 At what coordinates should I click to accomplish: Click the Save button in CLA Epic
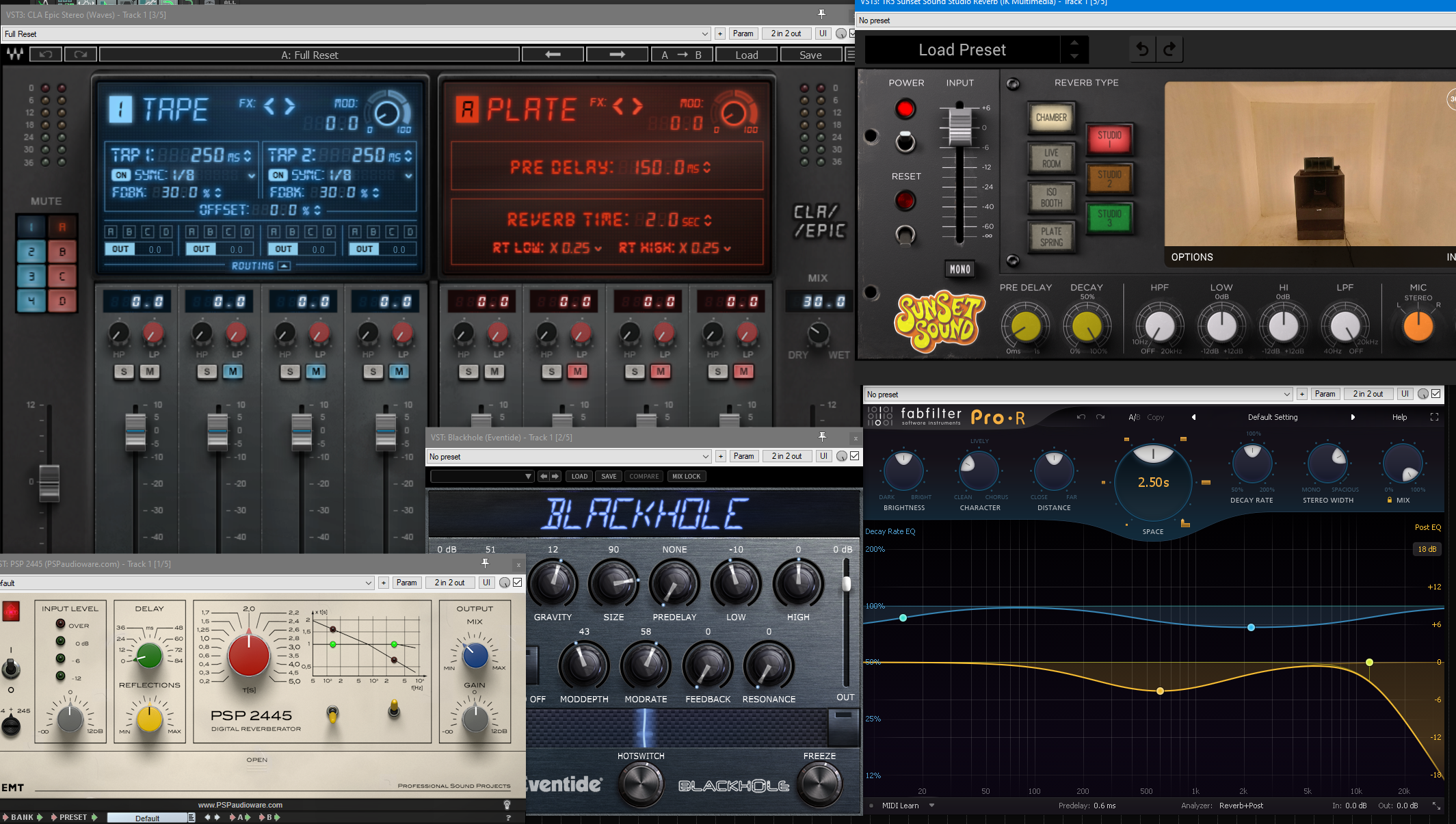pos(810,55)
